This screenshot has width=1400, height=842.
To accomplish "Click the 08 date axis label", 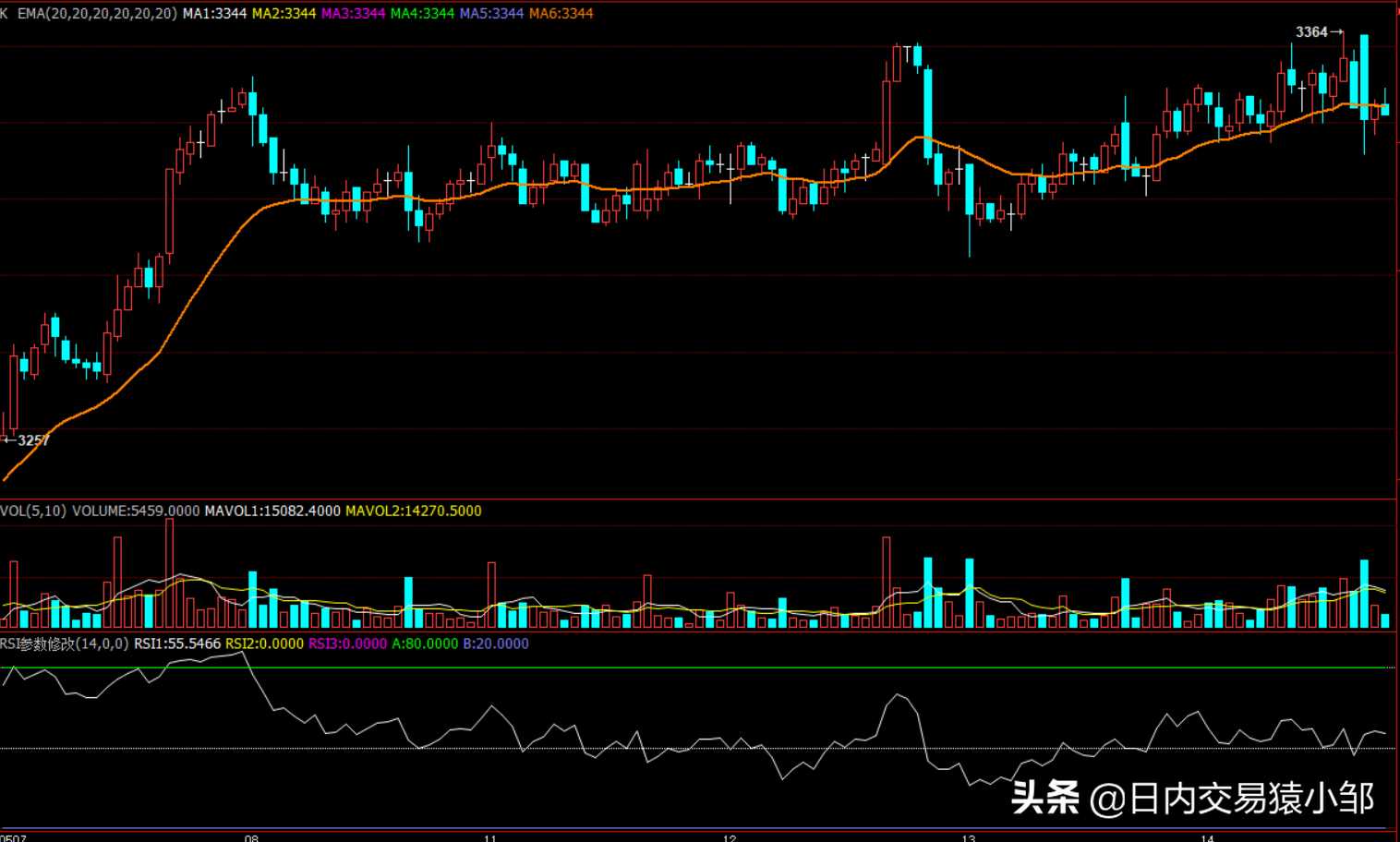I will [251, 838].
